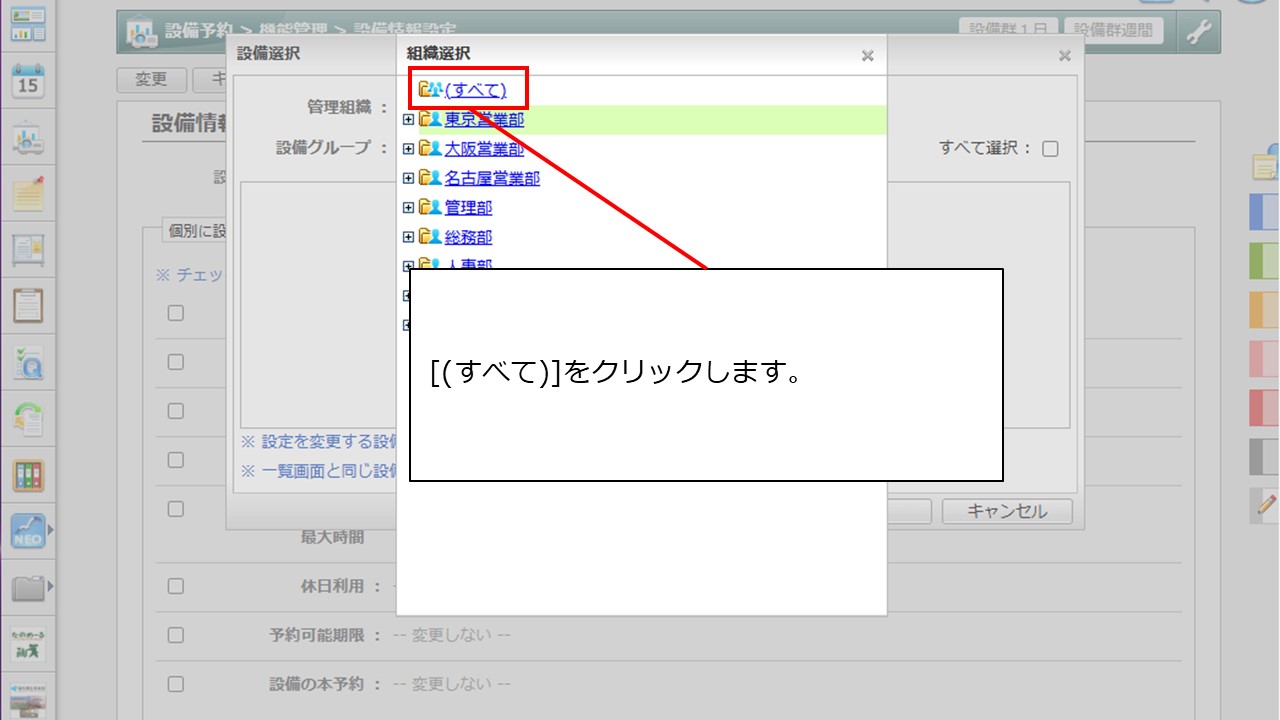
Task: Select 管理部 in the organization tree
Action: 468,208
